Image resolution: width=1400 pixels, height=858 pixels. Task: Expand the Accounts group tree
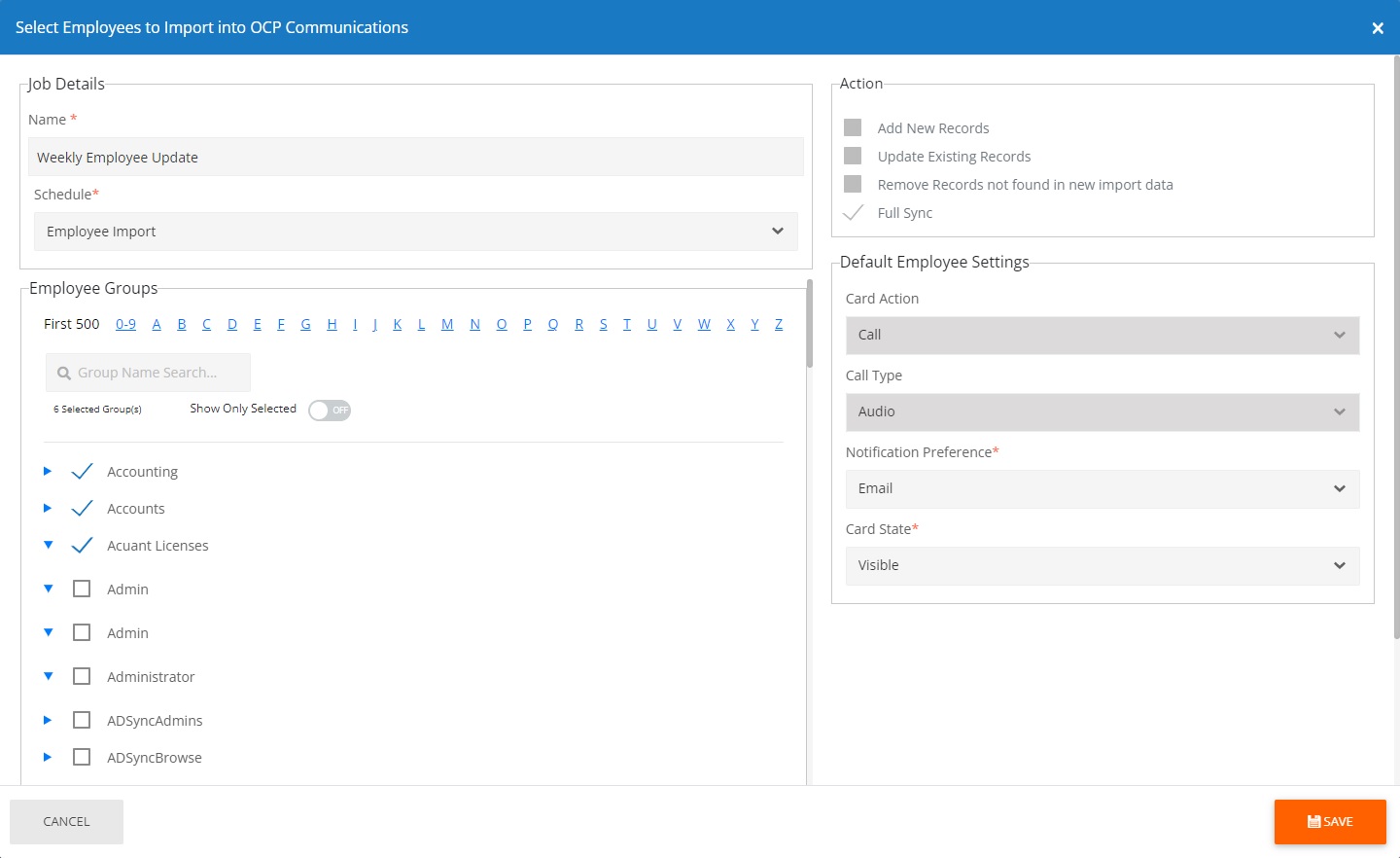[x=48, y=508]
